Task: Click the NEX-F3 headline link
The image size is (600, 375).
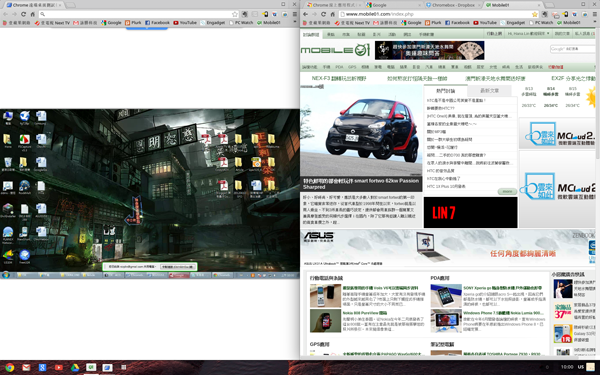Action: click(339, 78)
